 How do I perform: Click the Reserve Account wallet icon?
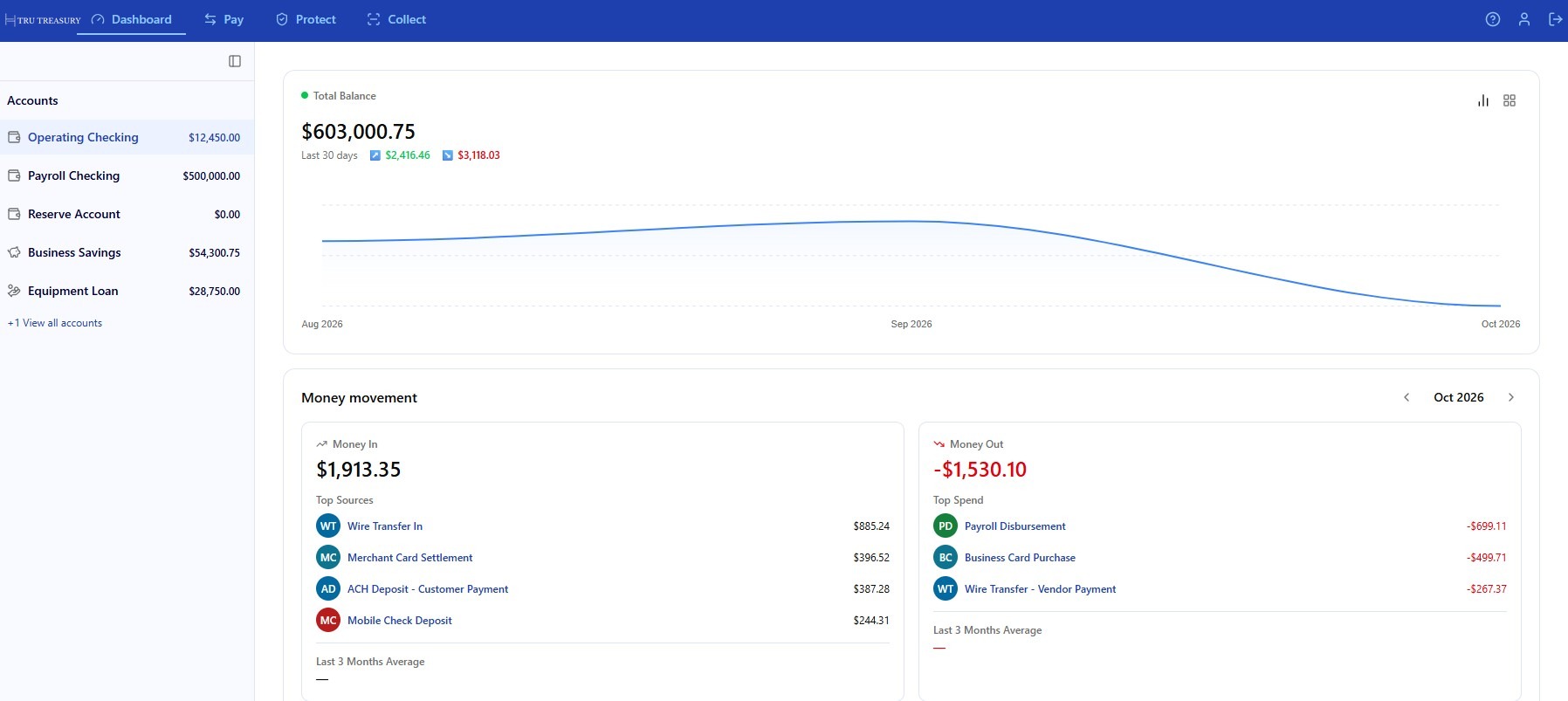tap(14, 214)
